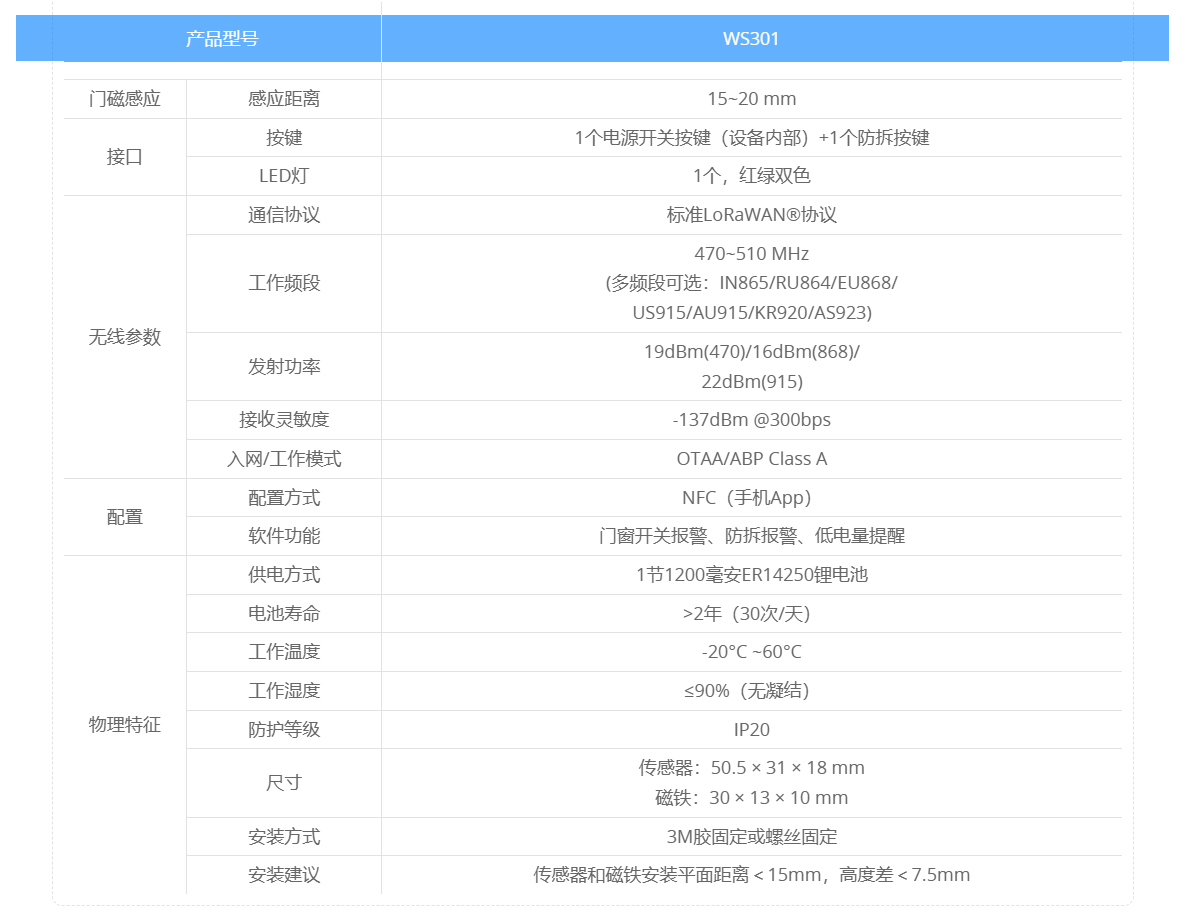Click the 软件功能 row label

click(284, 536)
